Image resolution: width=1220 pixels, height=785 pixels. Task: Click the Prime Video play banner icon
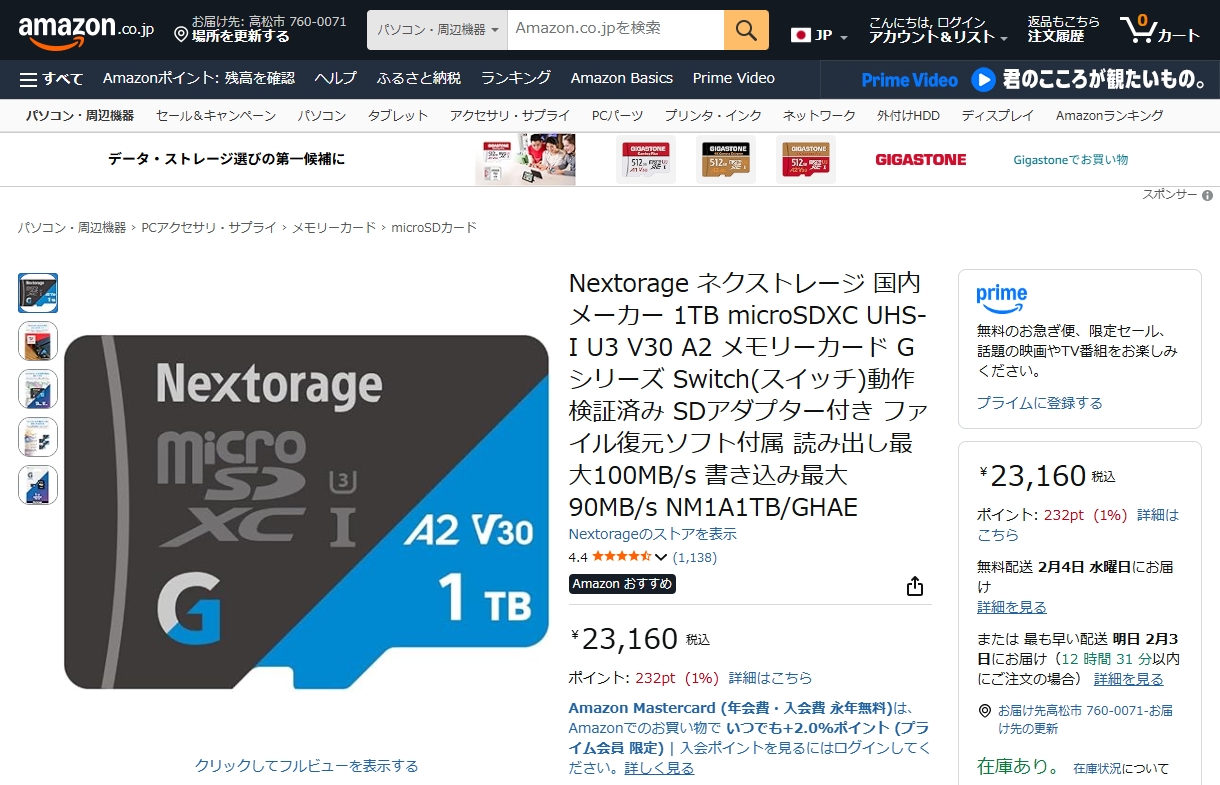(x=983, y=79)
